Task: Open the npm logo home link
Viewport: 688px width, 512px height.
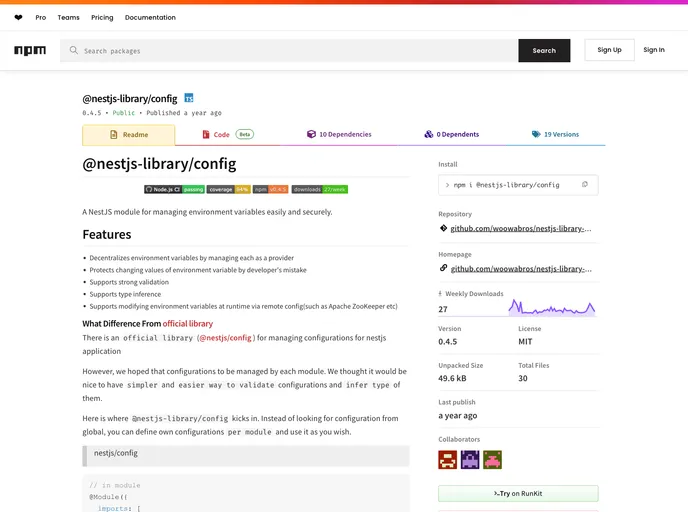Action: pyautogui.click(x=30, y=50)
